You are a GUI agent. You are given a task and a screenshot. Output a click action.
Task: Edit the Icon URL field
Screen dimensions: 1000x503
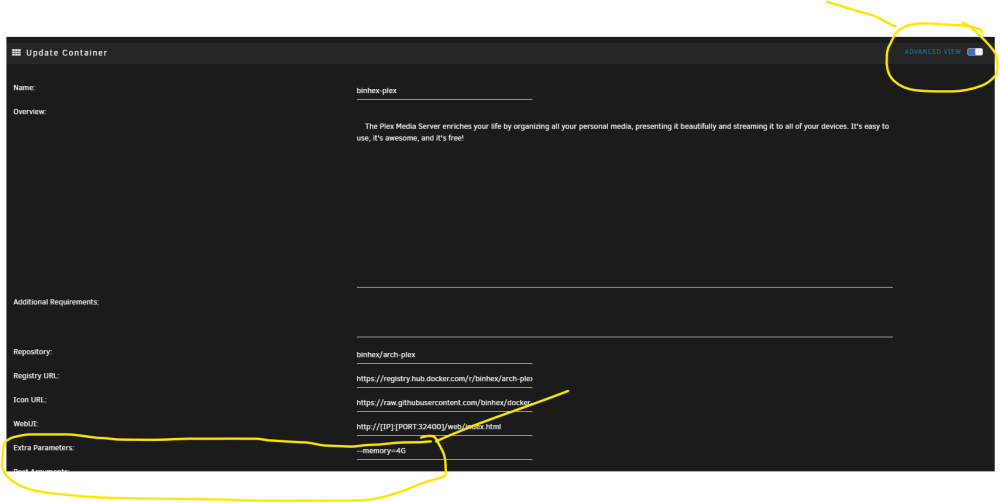point(444,403)
